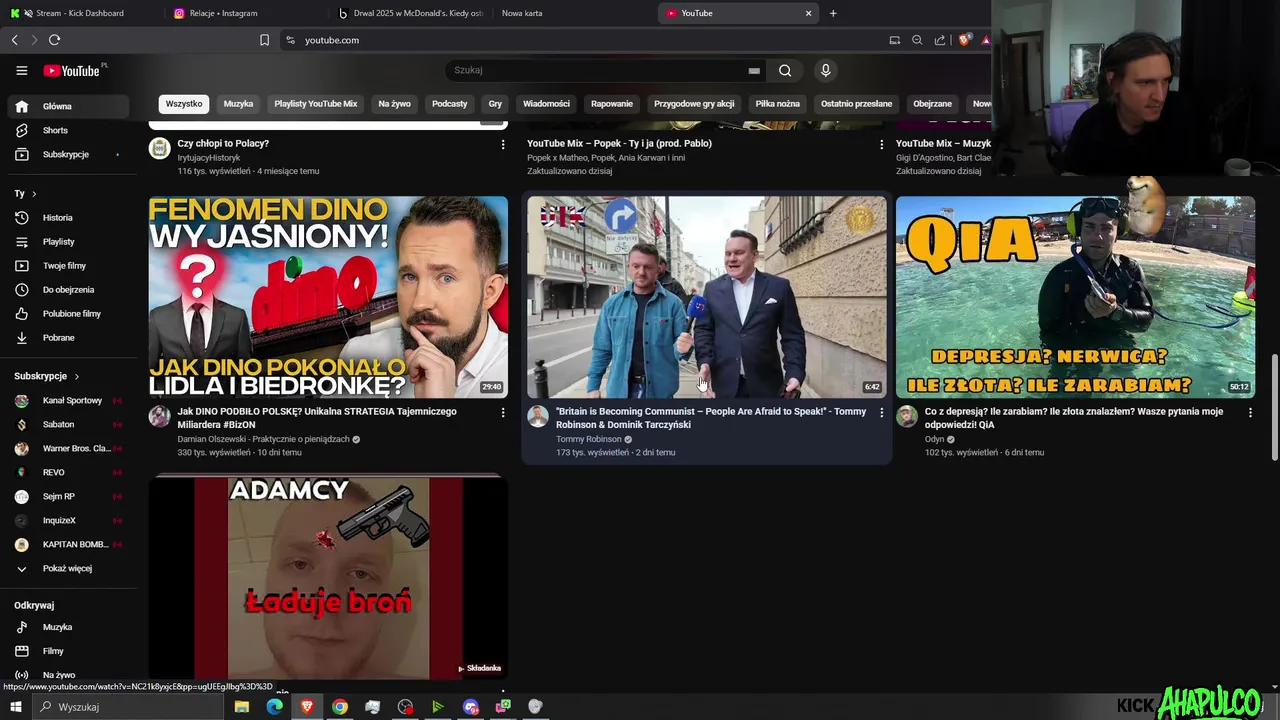Expand Pokaż więcej subscriptions
The image size is (1280, 720).
(68, 568)
